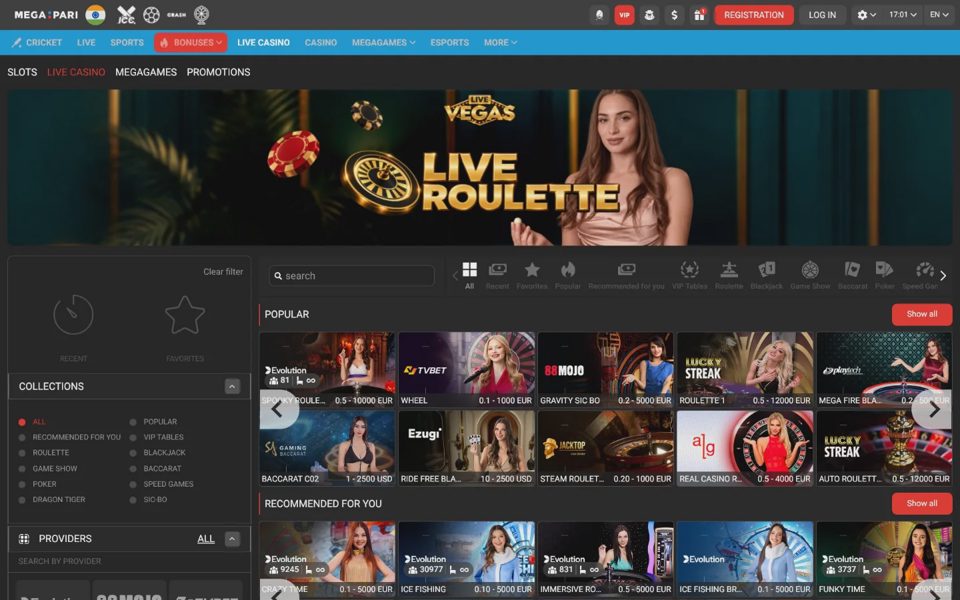Click the Log In button
Screen dimensions: 960x600
pyautogui.click(x=822, y=15)
